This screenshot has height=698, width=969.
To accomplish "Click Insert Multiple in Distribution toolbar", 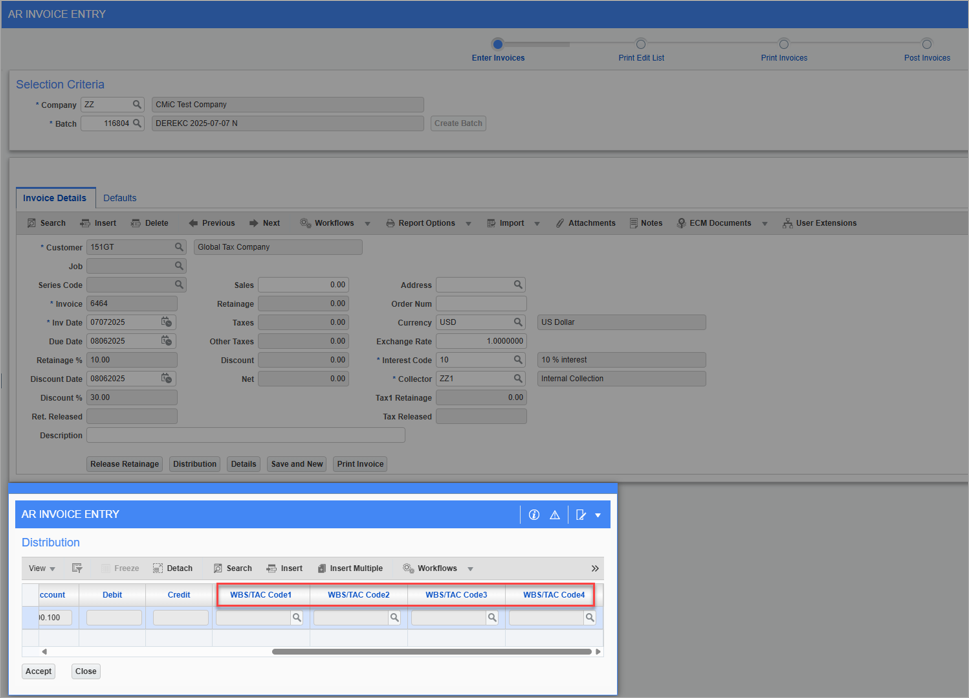I will pyautogui.click(x=350, y=568).
